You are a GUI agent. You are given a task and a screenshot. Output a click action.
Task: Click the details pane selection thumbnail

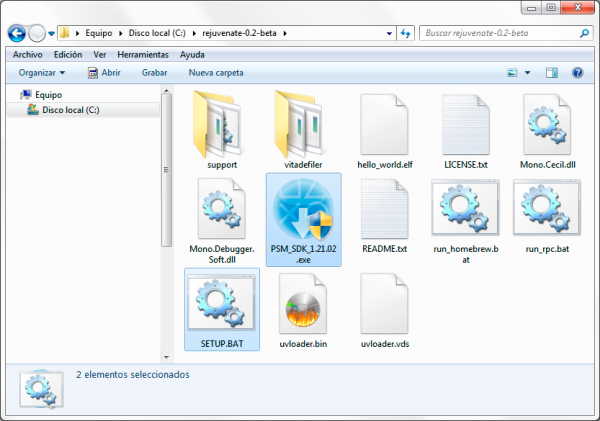click(x=41, y=389)
